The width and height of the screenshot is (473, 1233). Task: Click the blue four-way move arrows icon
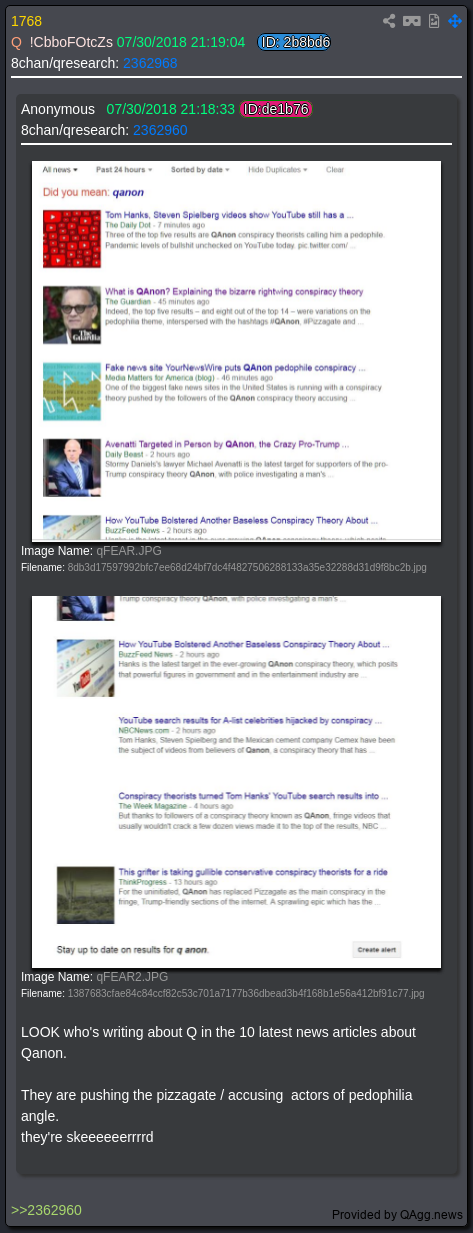[455, 20]
